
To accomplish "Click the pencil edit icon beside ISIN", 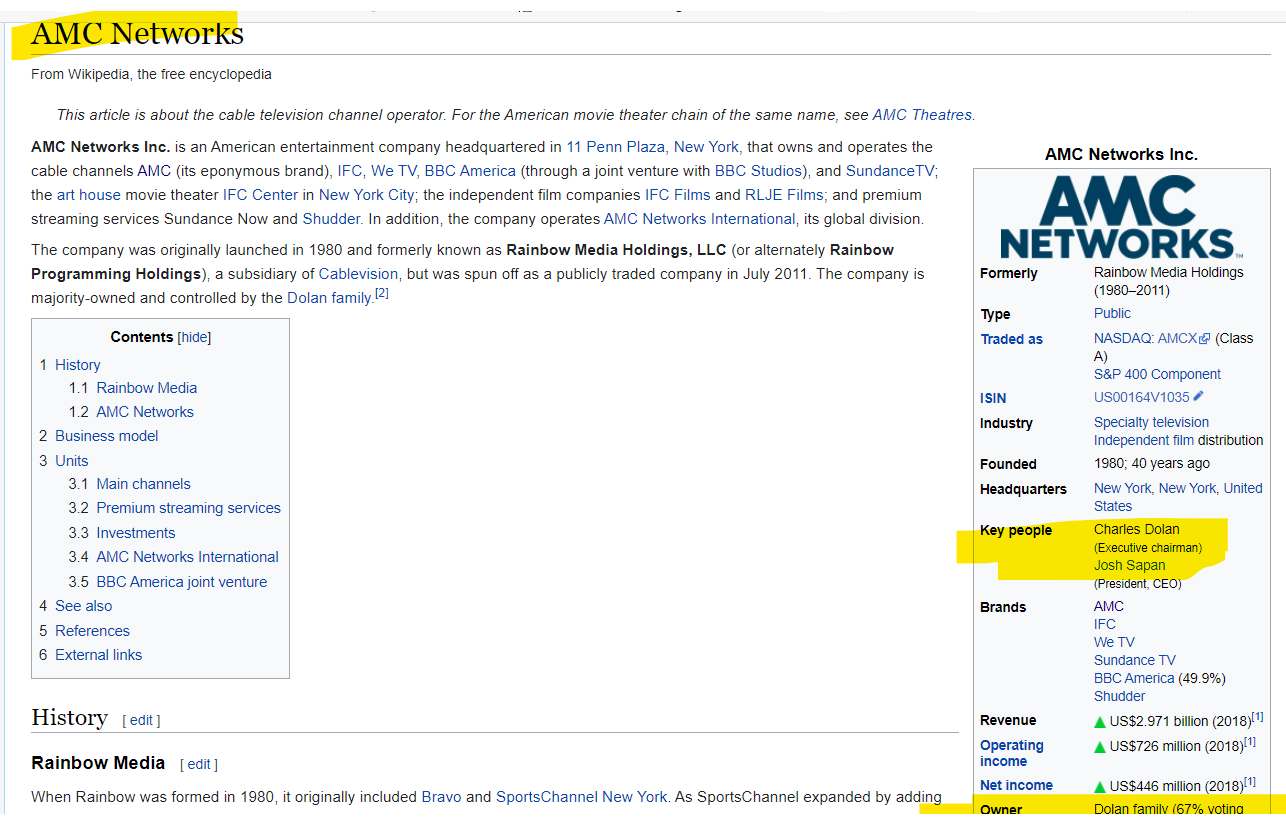I will point(1199,397).
